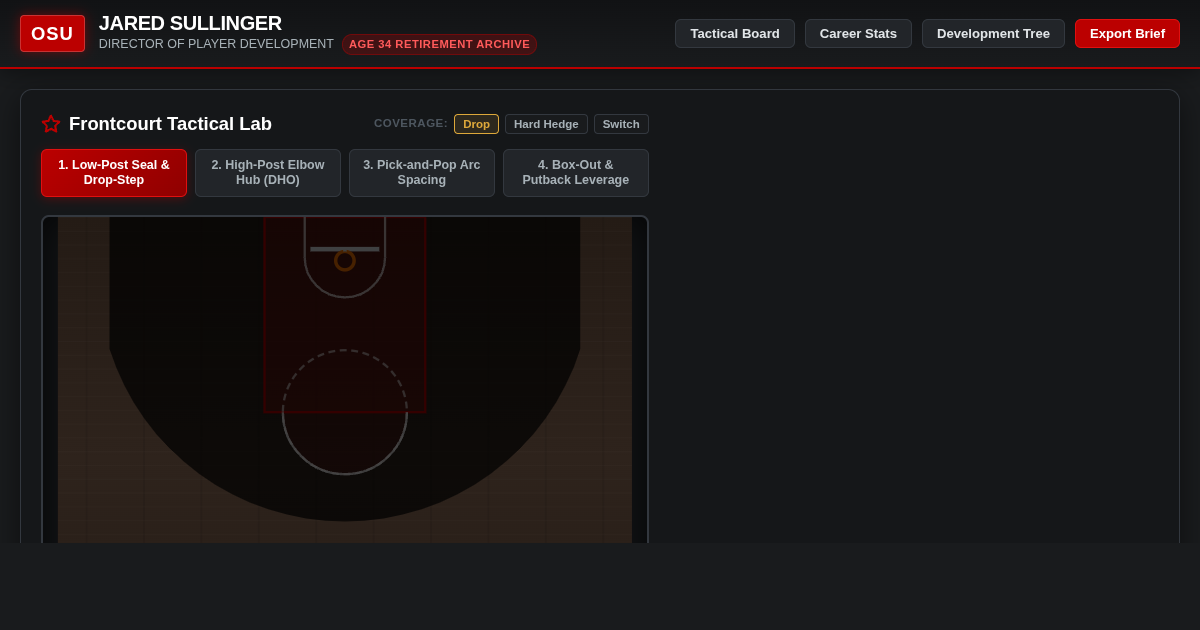
Task: Click the Frontcourt Tactical Lab title
Action: (170, 124)
